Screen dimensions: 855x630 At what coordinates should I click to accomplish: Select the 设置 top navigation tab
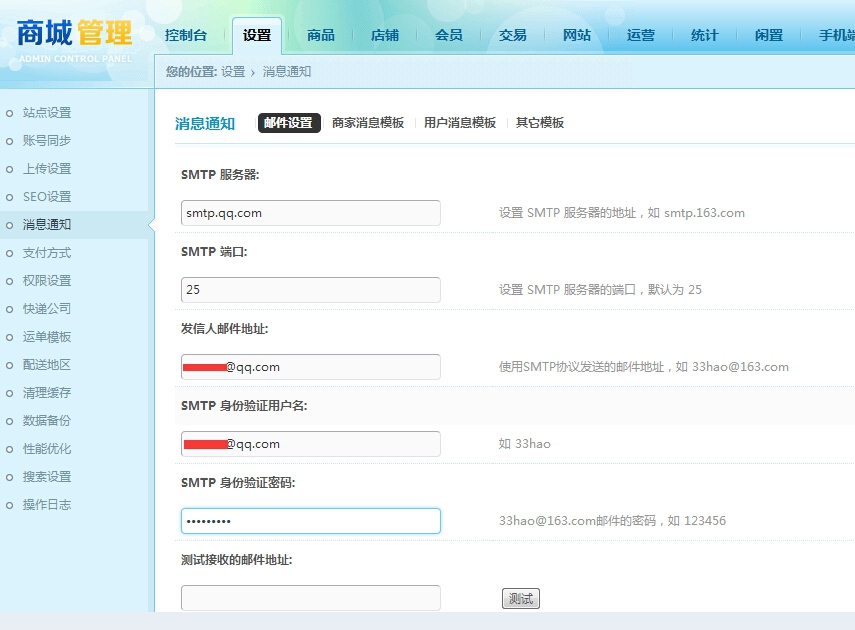(x=257, y=35)
